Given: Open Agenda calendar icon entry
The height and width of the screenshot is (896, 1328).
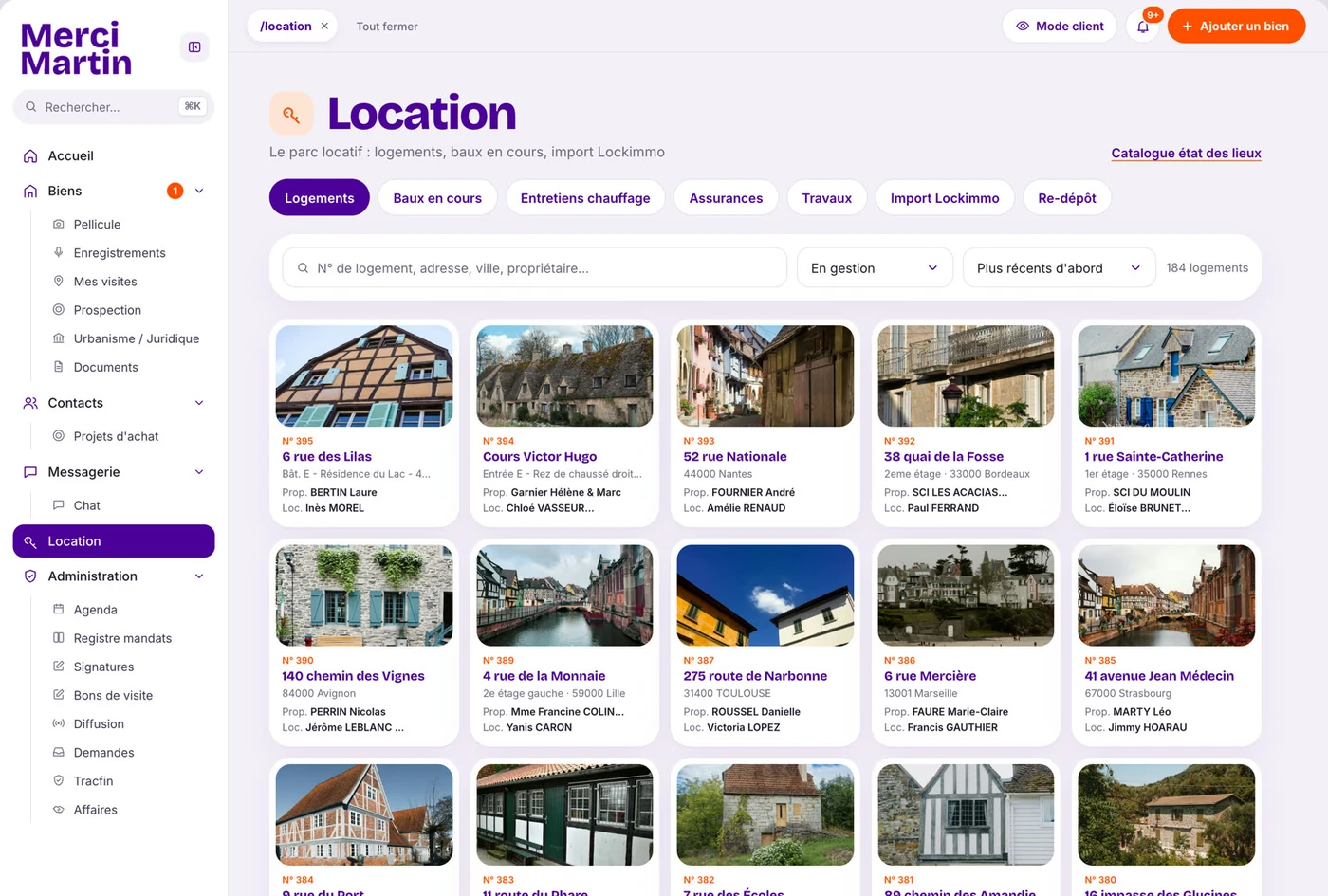Looking at the screenshot, I should [59, 609].
